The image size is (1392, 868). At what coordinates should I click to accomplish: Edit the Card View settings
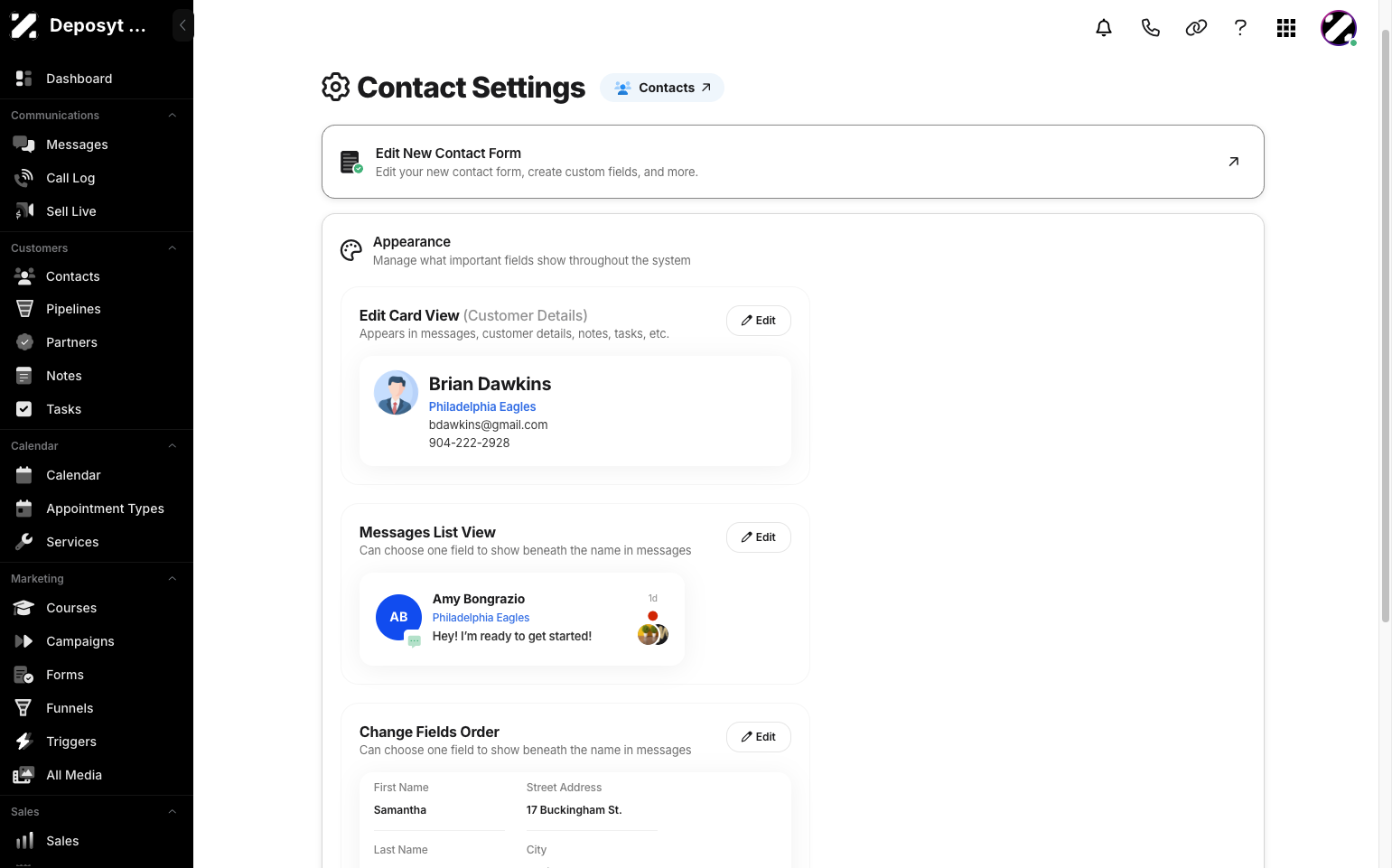[759, 321]
